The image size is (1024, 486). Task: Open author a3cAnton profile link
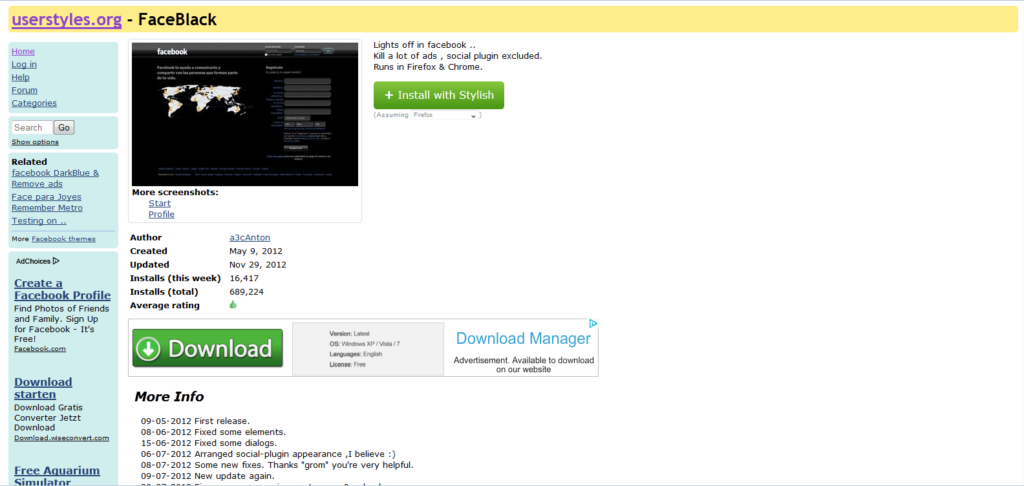249,238
